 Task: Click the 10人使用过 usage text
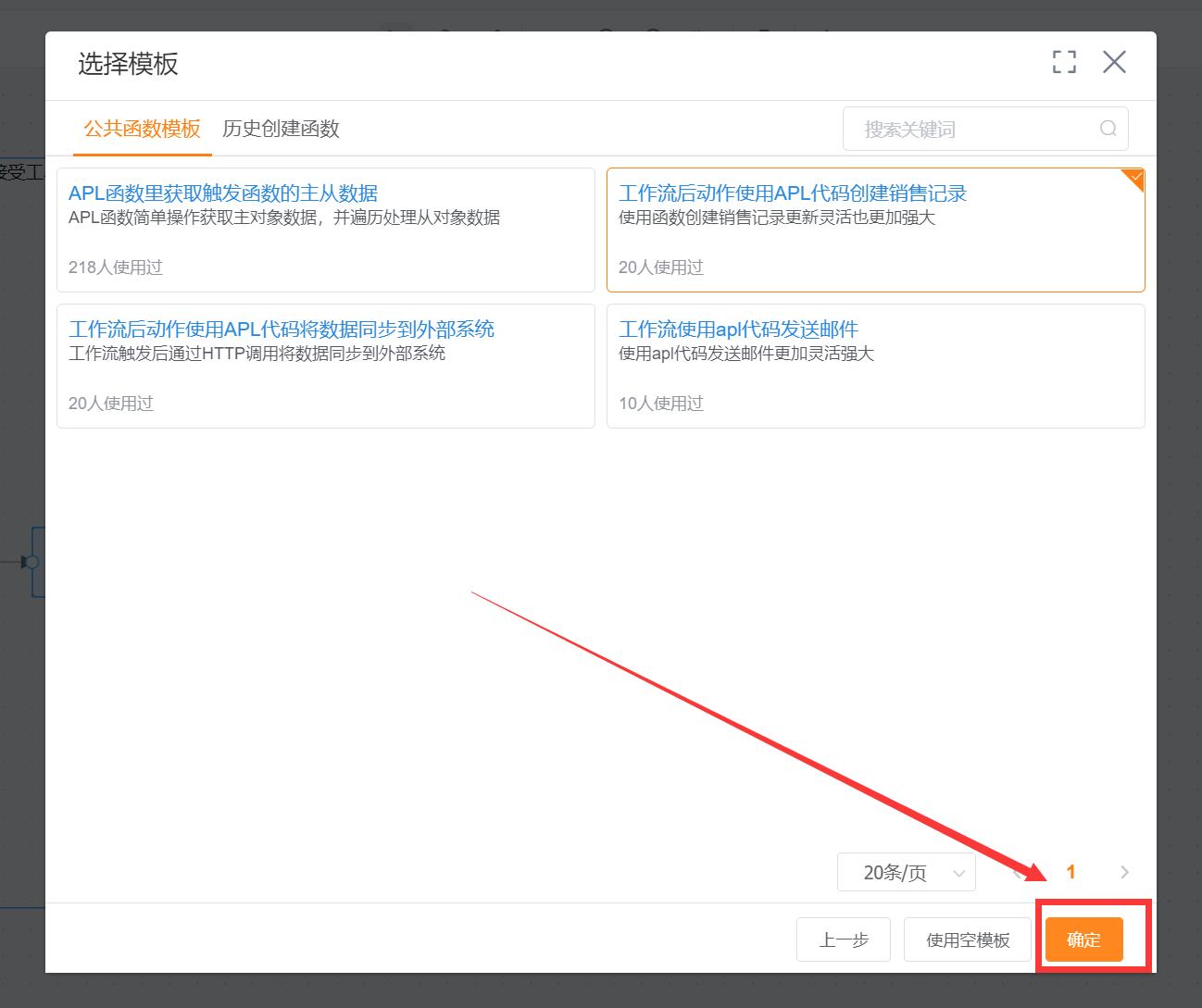click(661, 403)
